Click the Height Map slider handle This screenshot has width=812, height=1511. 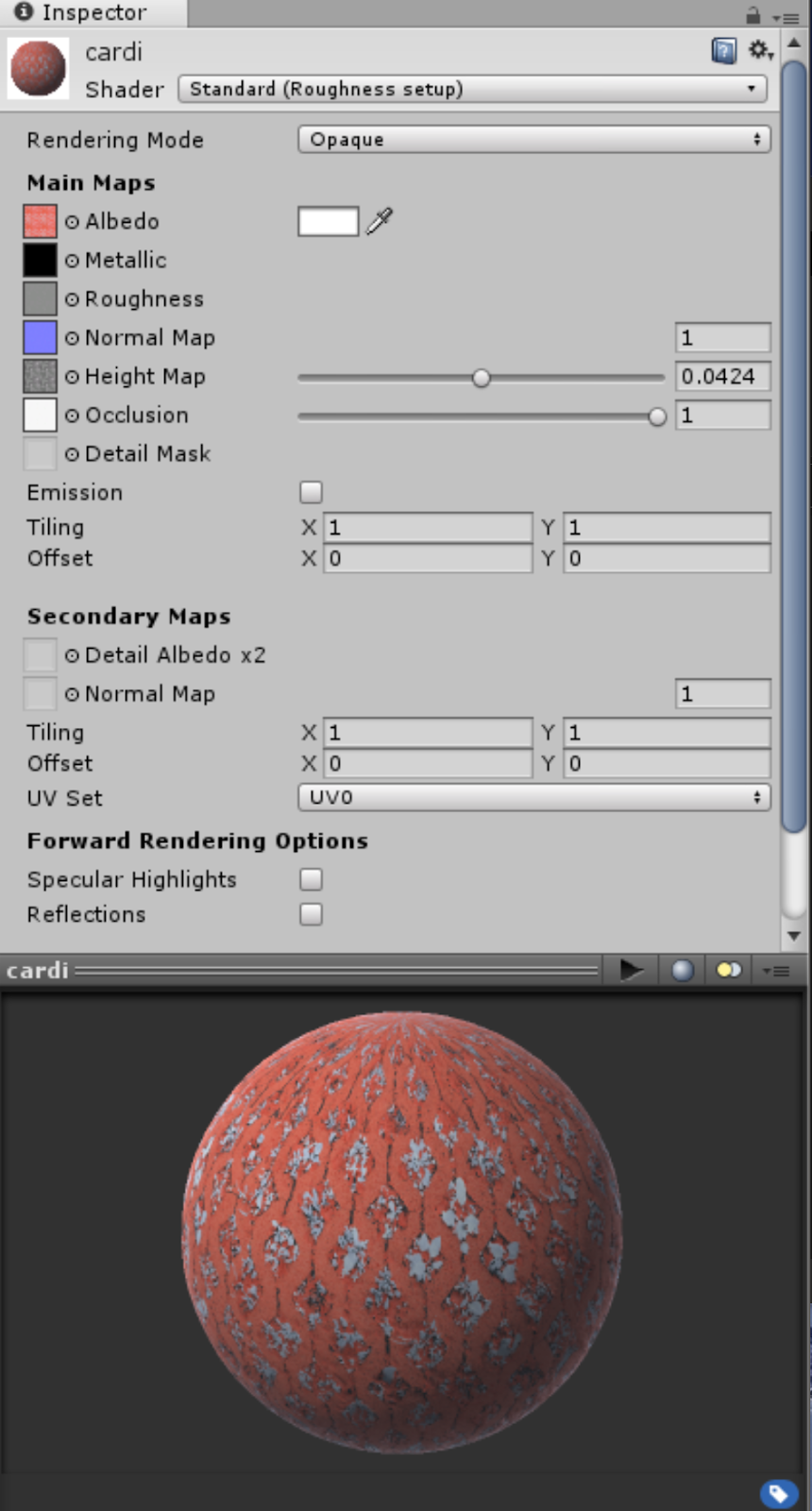pyautogui.click(x=482, y=378)
